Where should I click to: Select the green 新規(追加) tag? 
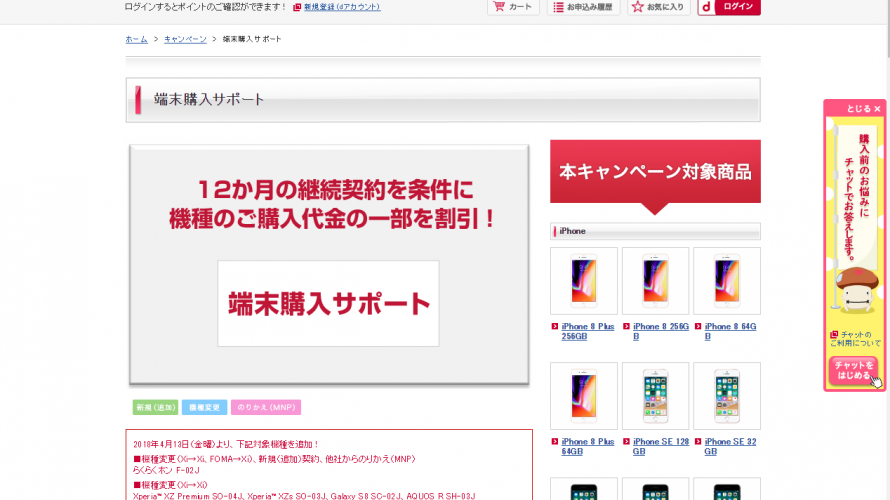click(156, 407)
